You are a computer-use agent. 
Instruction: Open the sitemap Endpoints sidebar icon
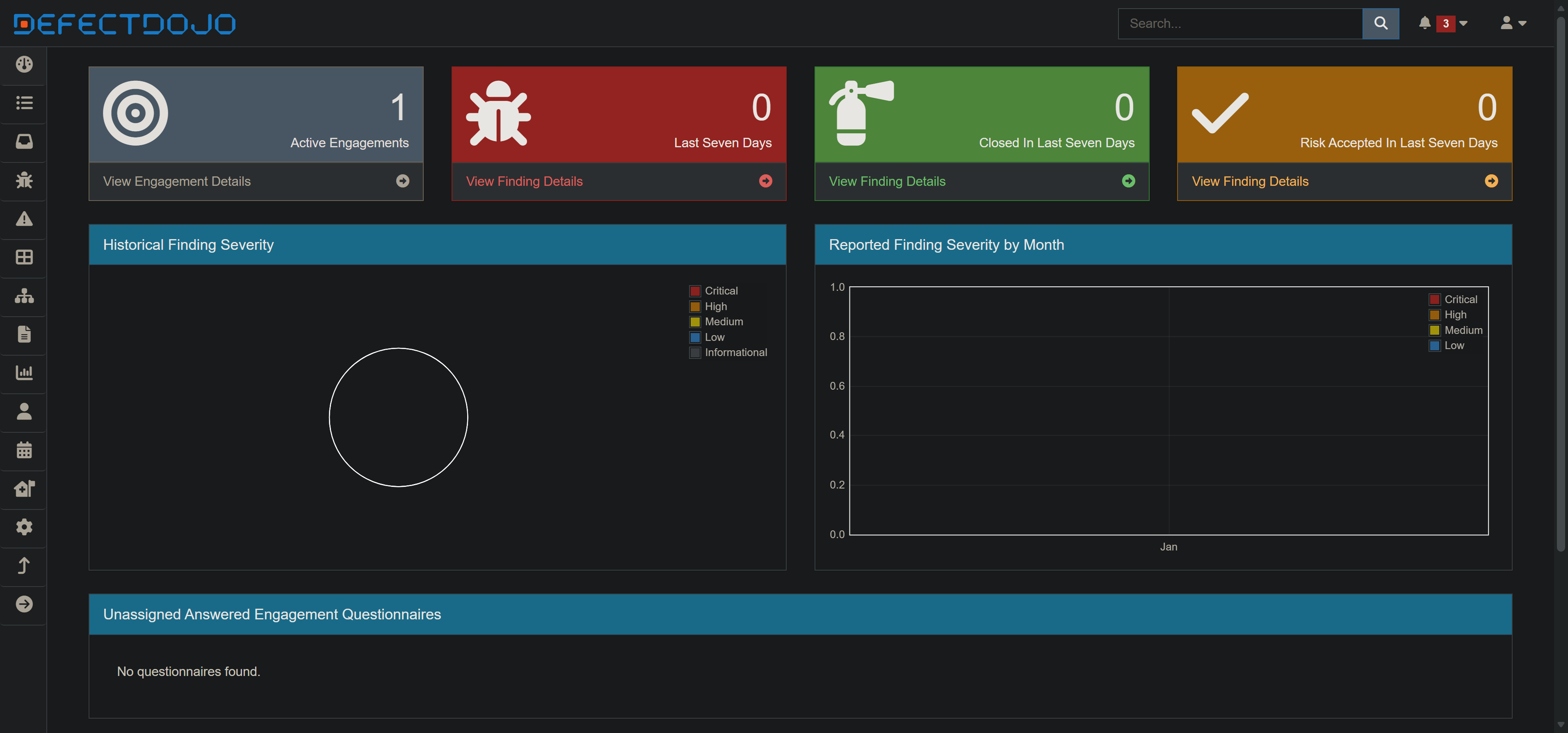pos(24,296)
